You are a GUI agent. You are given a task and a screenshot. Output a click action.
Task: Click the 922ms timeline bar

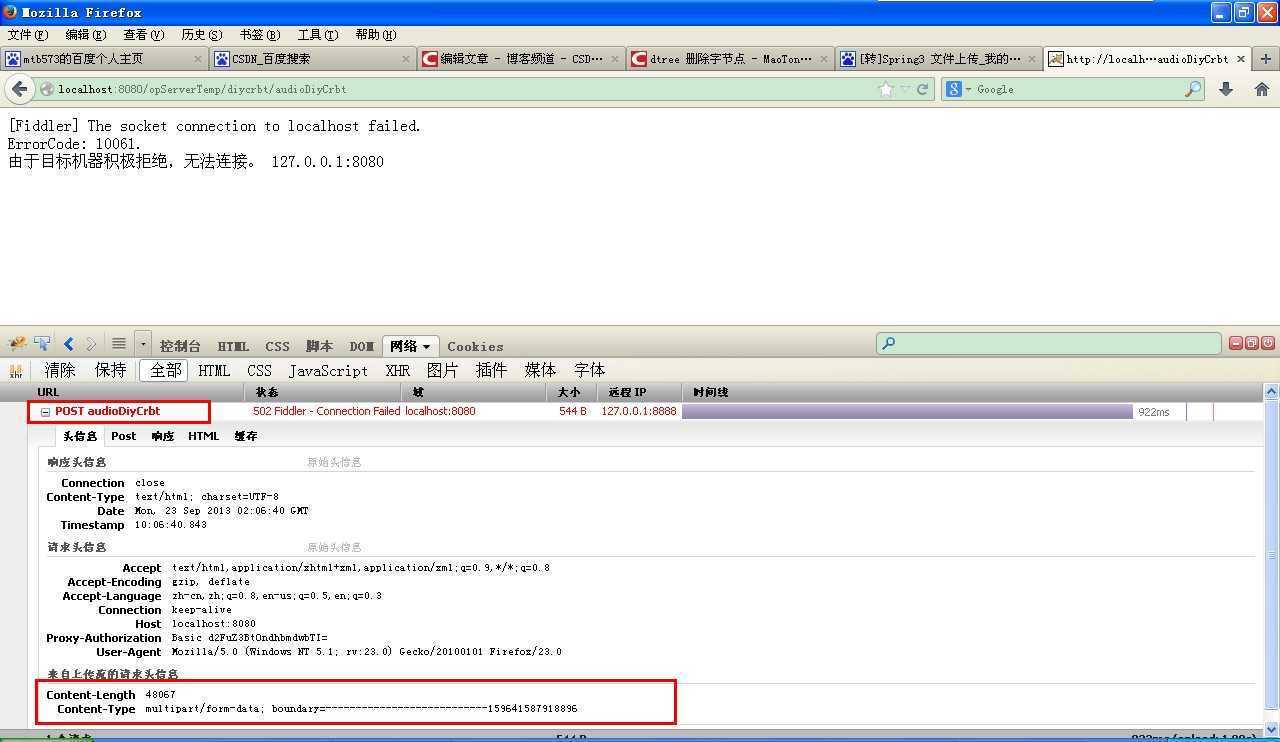907,411
